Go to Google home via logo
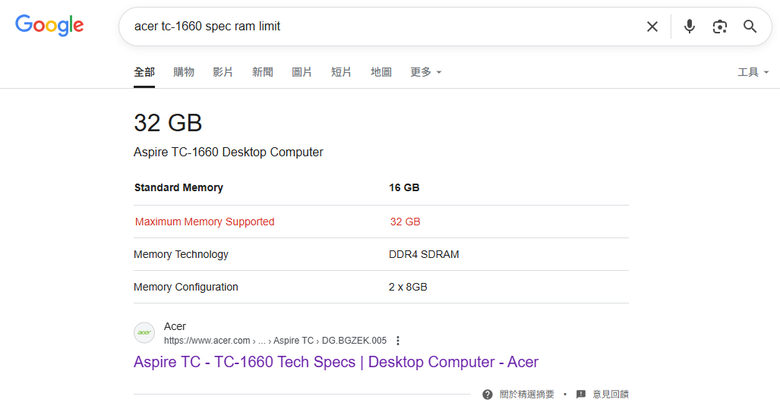 49,25
